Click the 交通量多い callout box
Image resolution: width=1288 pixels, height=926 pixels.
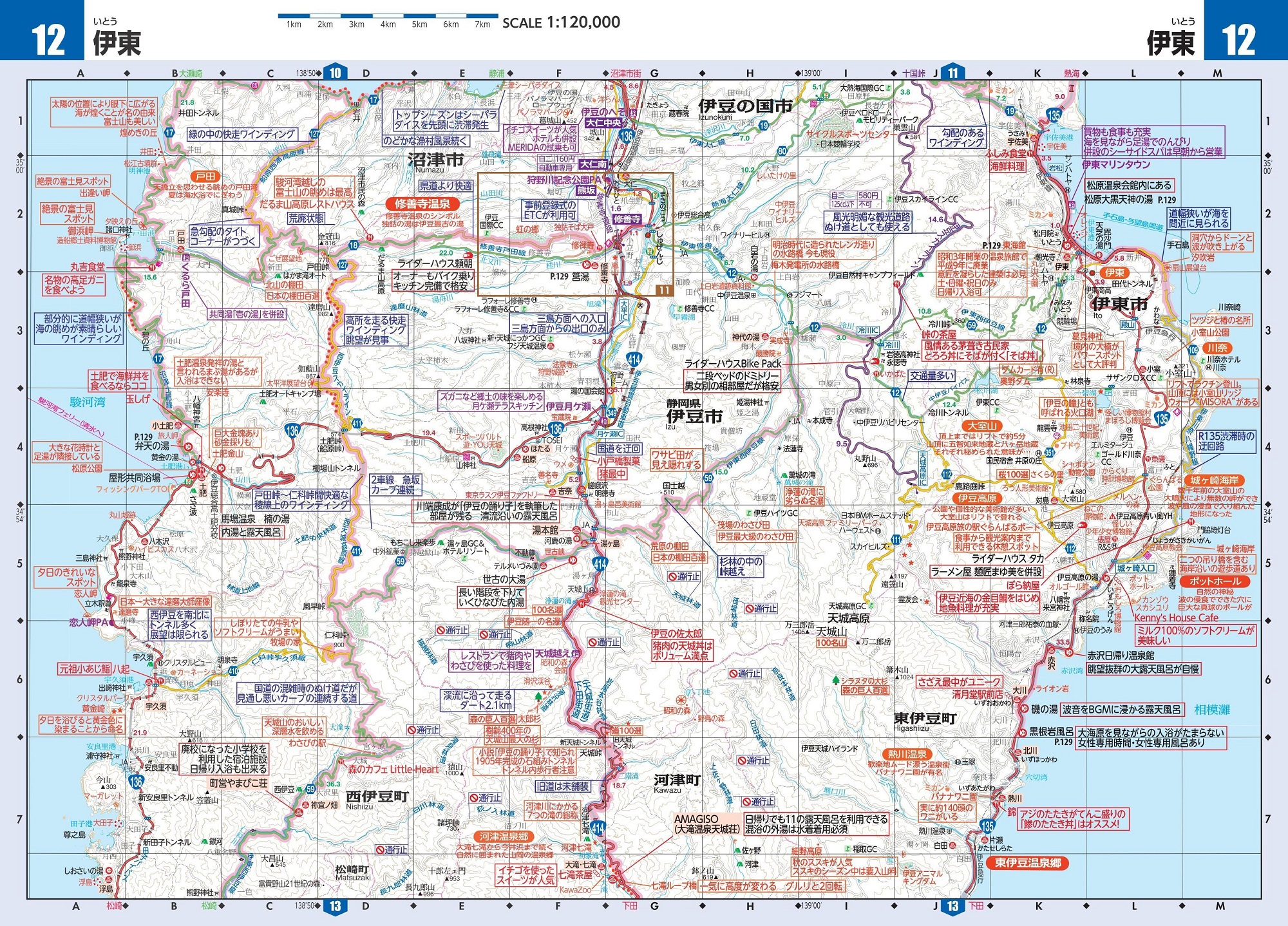(x=931, y=375)
